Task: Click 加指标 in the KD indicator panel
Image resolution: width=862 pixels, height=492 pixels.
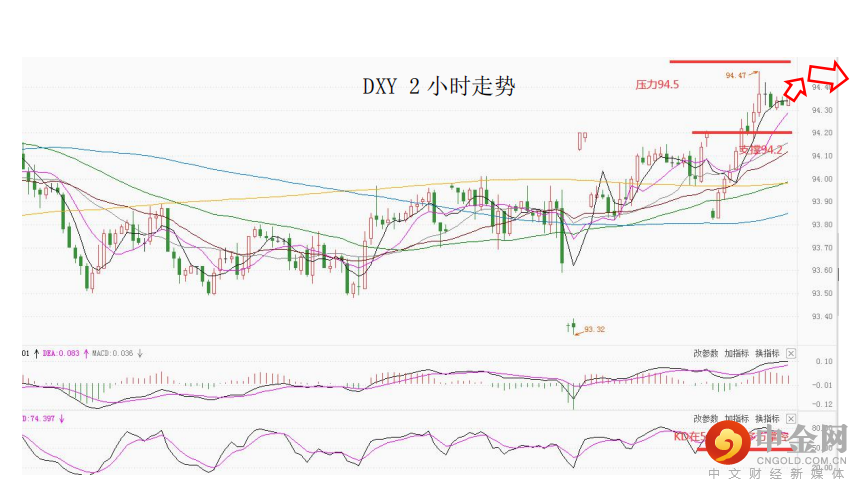Action: coord(736,419)
